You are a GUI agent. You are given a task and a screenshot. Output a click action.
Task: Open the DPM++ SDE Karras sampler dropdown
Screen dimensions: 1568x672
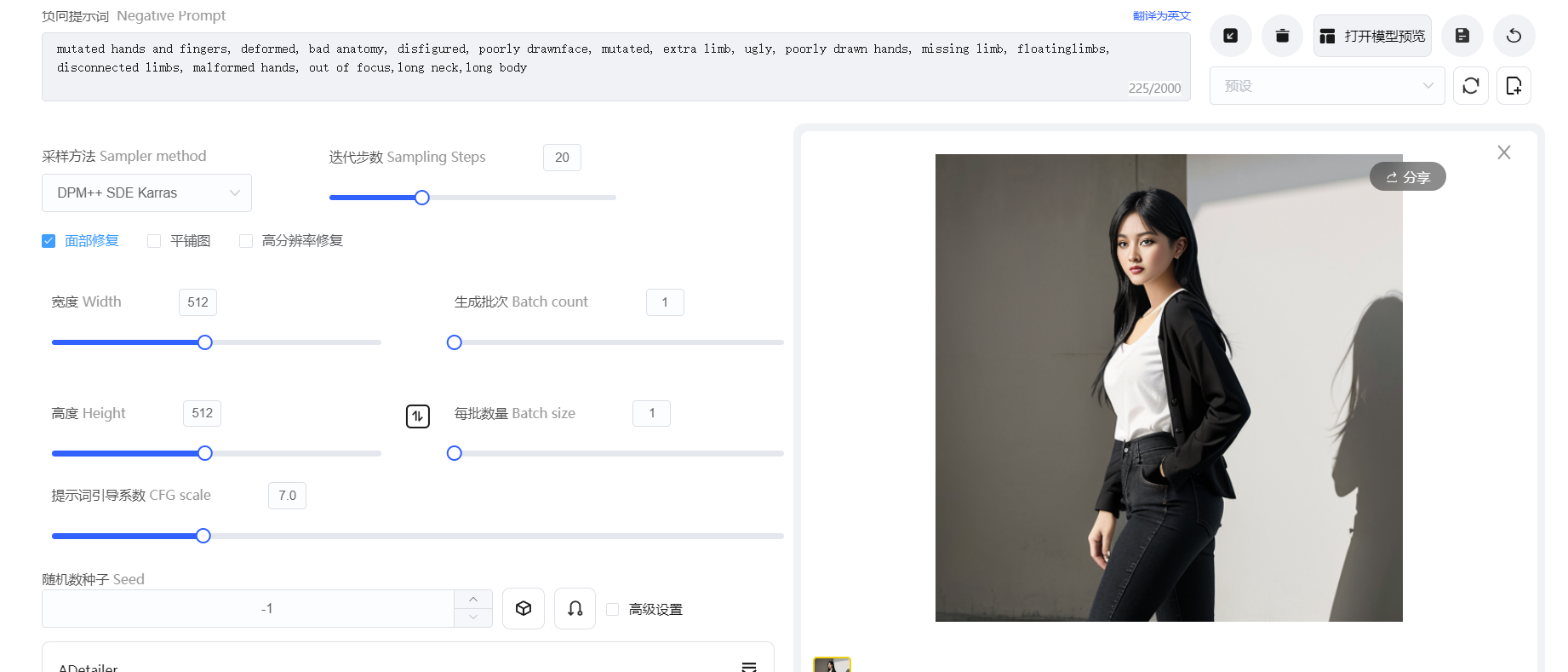click(x=146, y=192)
